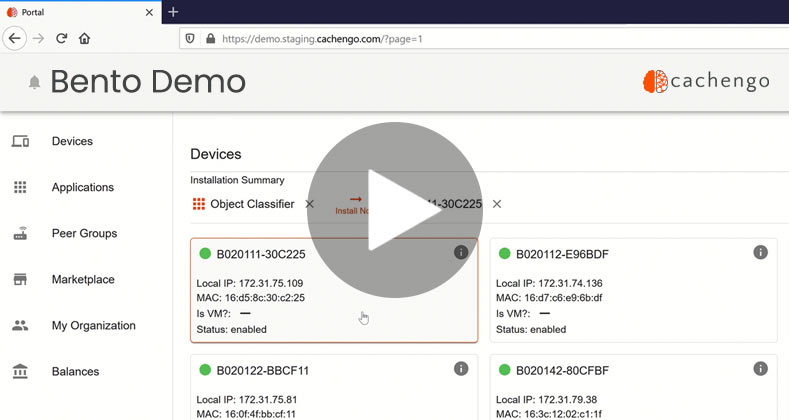
Task: Open the shield tracking protection icon
Action: coord(190,39)
